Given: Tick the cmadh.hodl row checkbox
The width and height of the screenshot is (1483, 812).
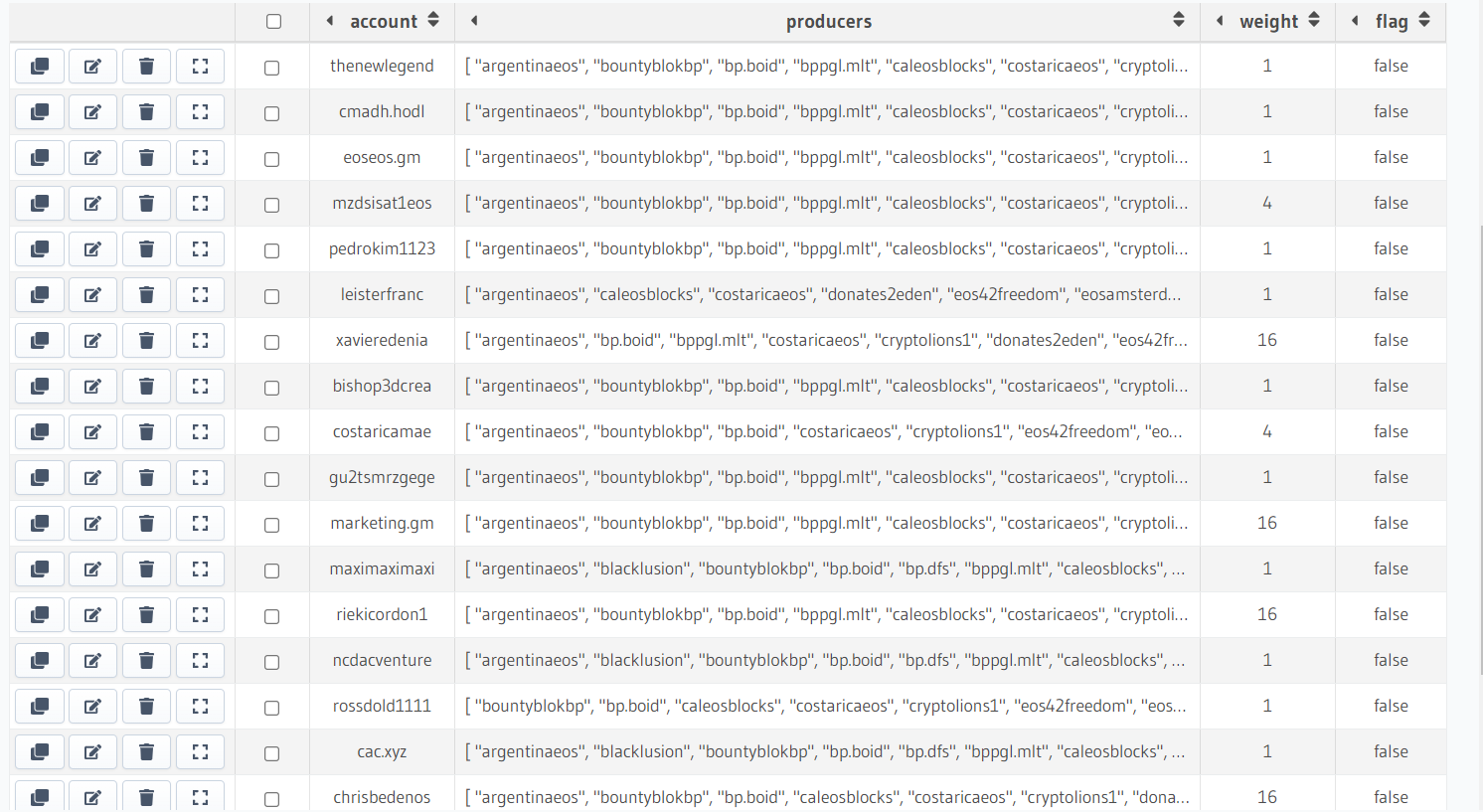Looking at the screenshot, I should (271, 113).
